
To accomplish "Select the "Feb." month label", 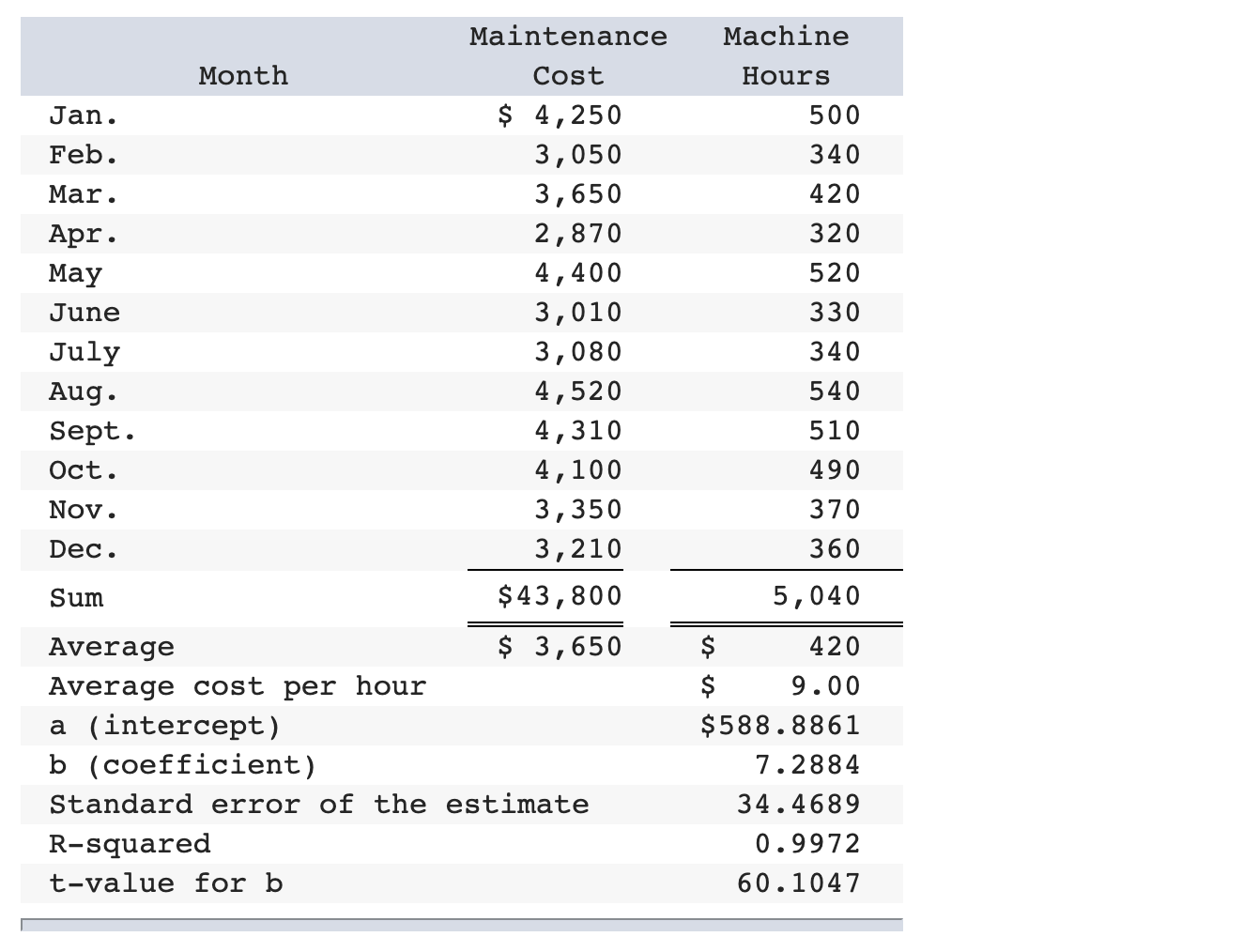I will pyautogui.click(x=84, y=155).
